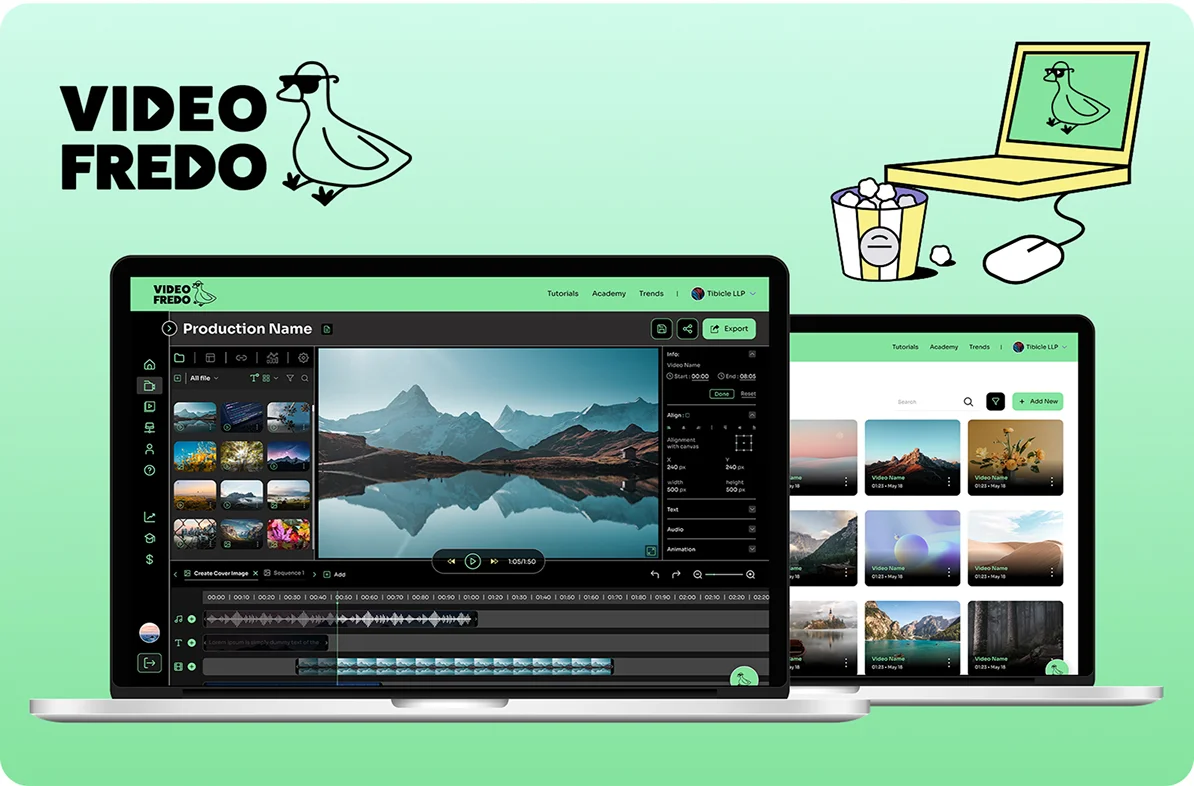This screenshot has height=786, width=1194.
Task: Click the filter button in the back window
Action: tap(995, 401)
